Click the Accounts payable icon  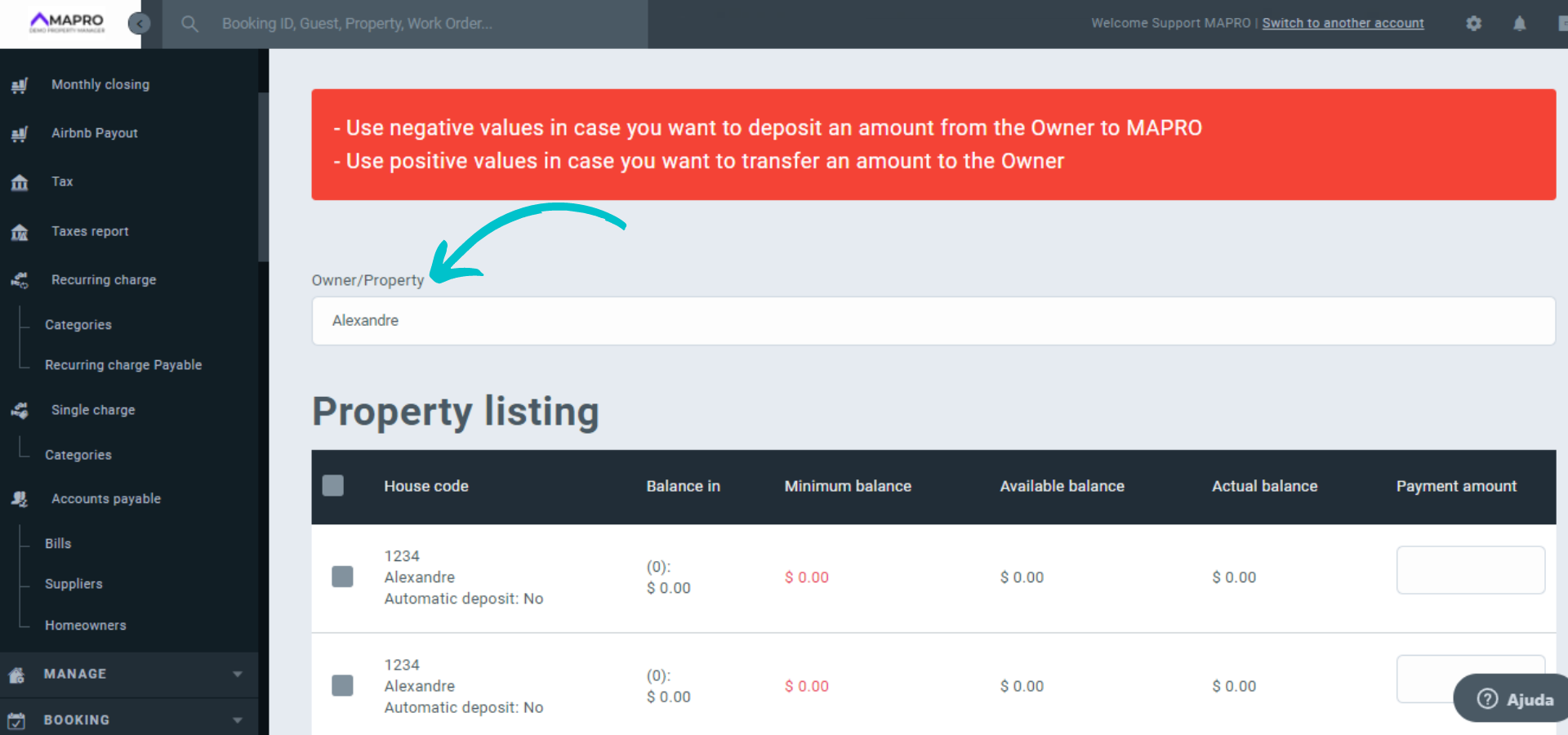coord(20,499)
